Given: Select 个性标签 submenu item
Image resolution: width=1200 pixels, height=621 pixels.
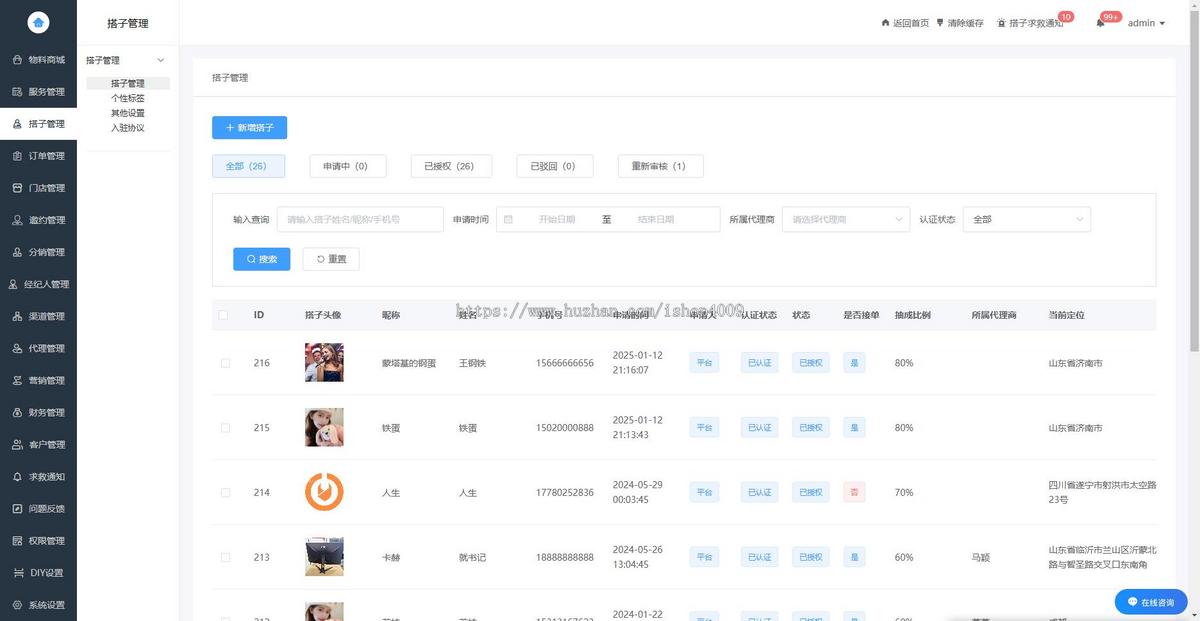Looking at the screenshot, I should 128,98.
